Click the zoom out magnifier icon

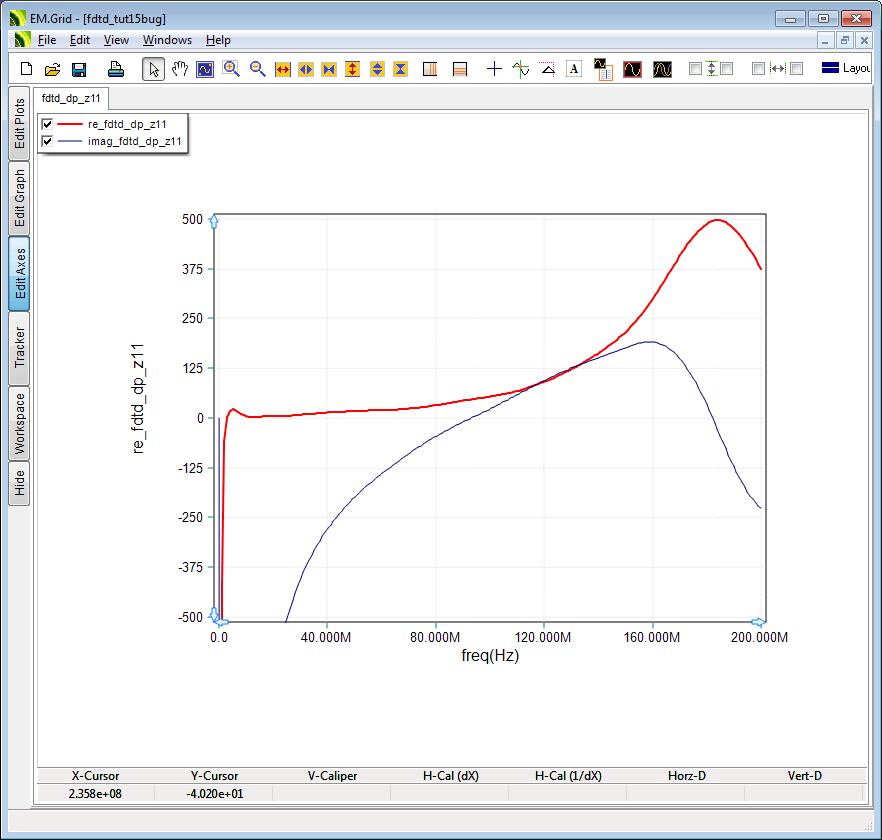(257, 69)
